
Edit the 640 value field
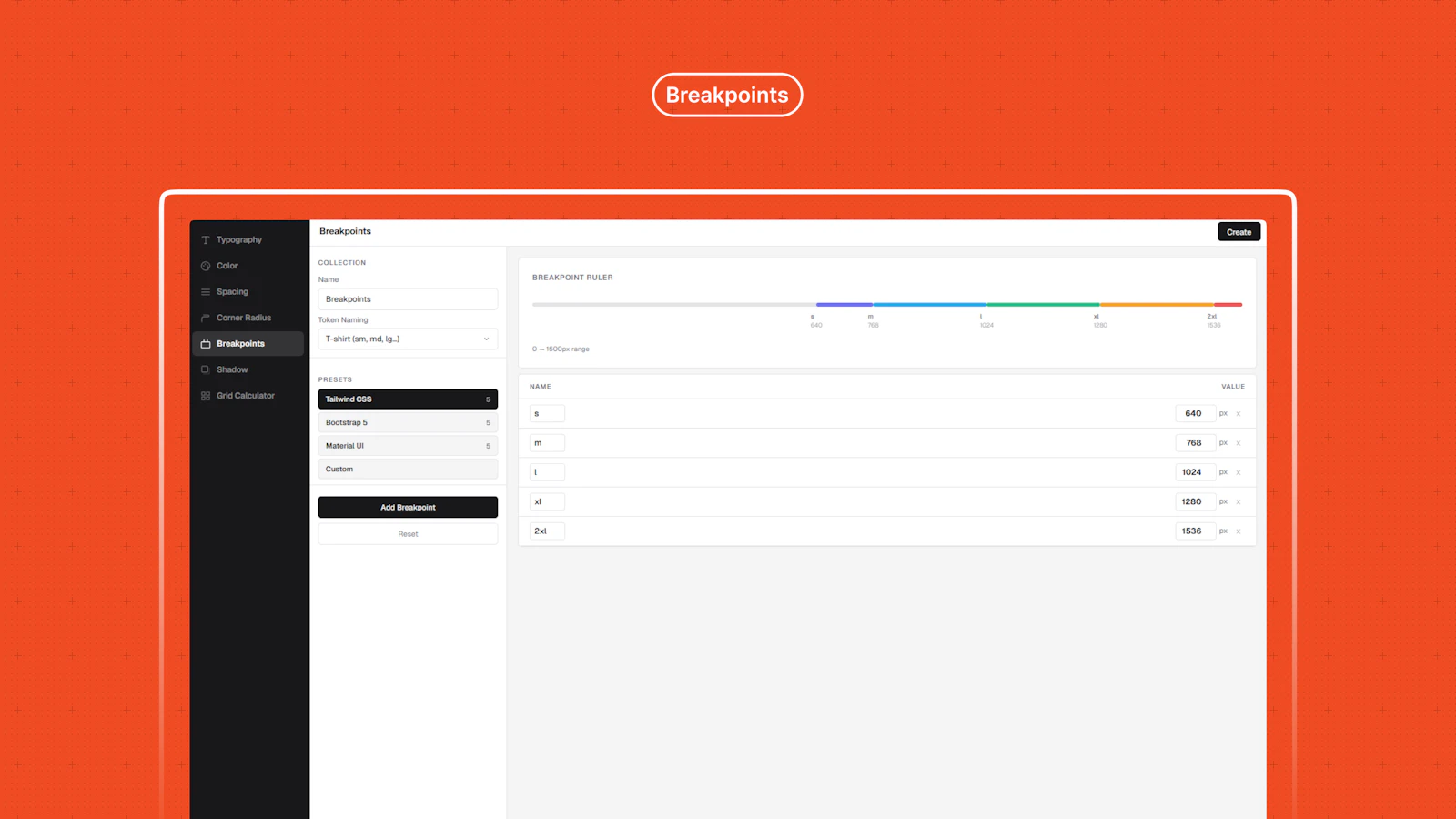pos(1195,414)
